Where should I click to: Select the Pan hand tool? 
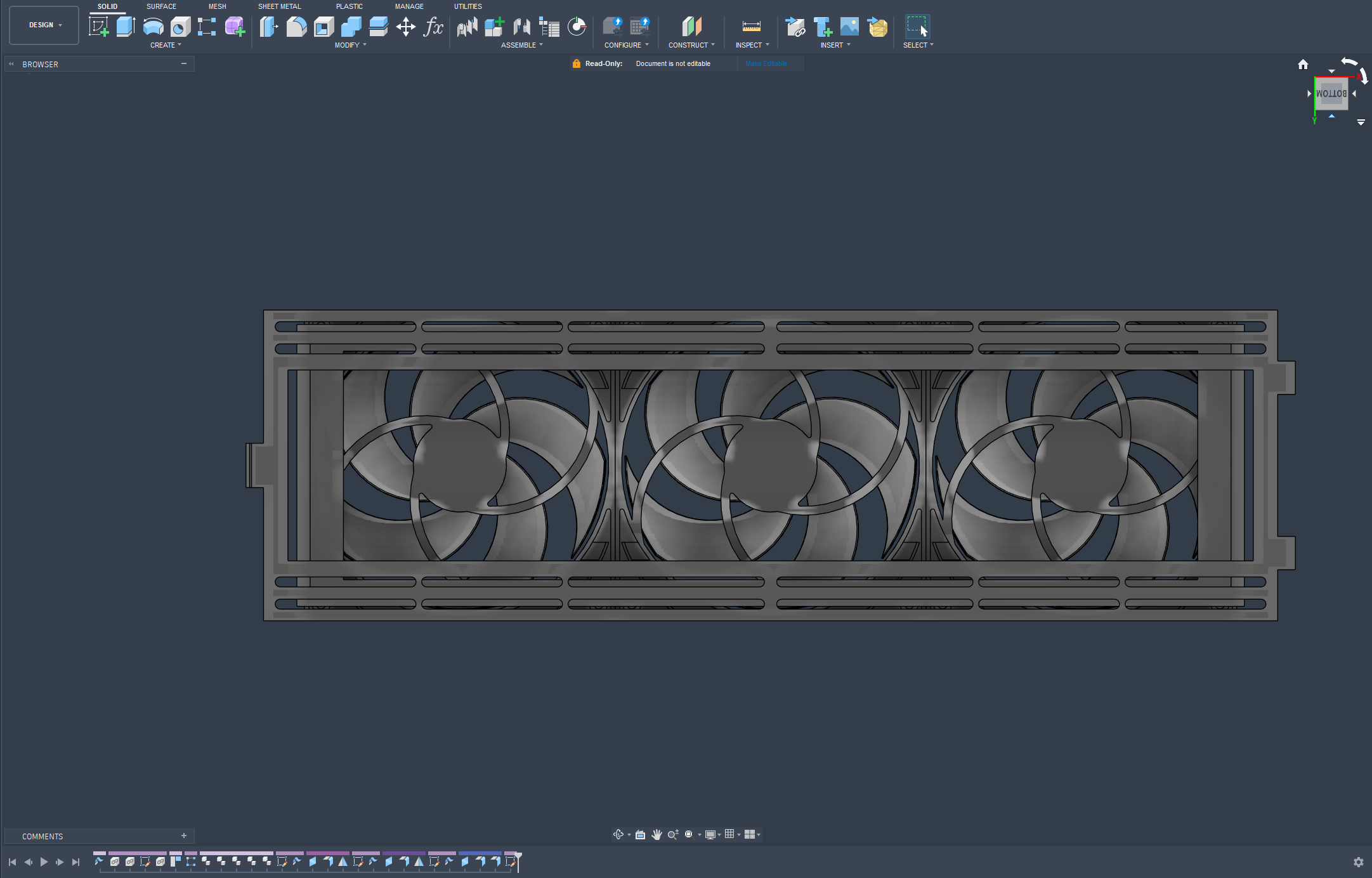click(657, 834)
